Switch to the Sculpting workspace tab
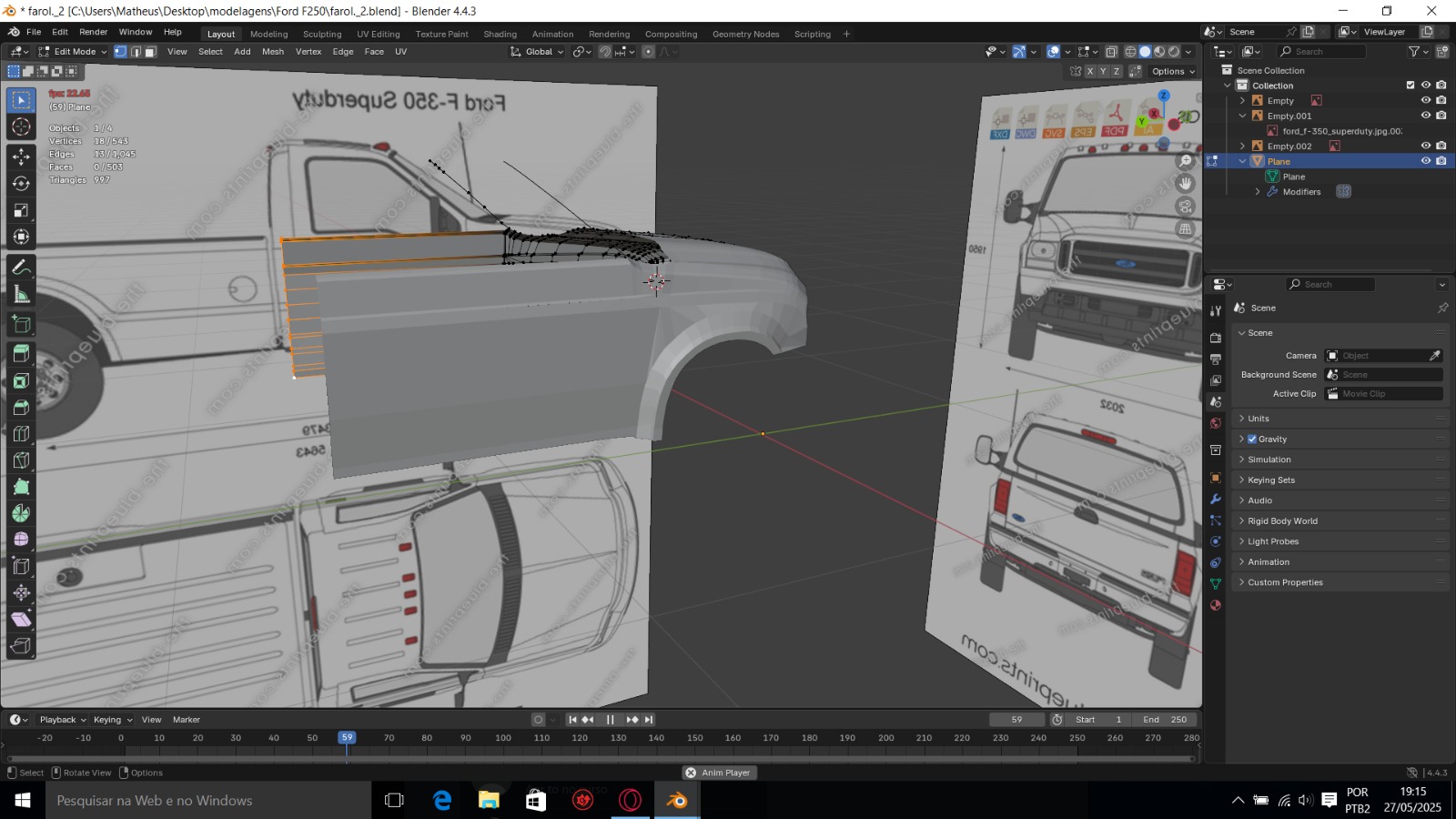 click(x=322, y=35)
